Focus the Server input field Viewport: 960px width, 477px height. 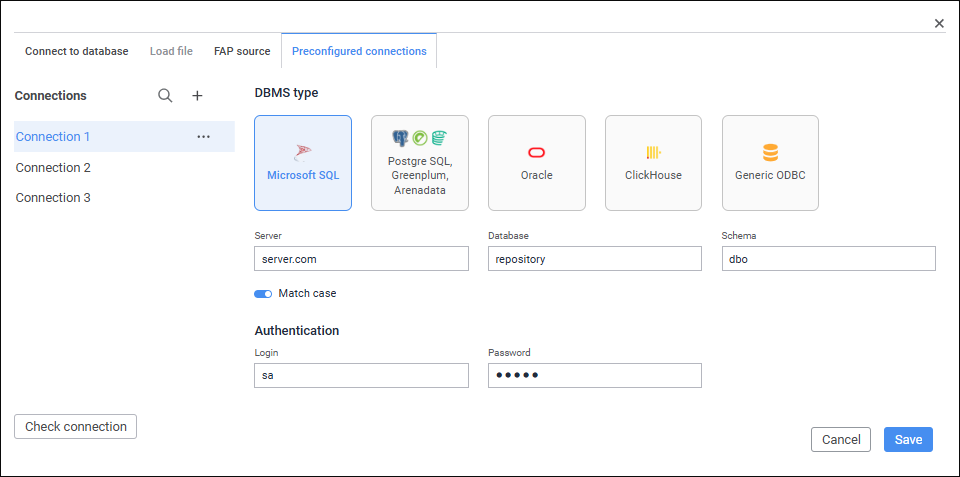pyautogui.click(x=361, y=258)
